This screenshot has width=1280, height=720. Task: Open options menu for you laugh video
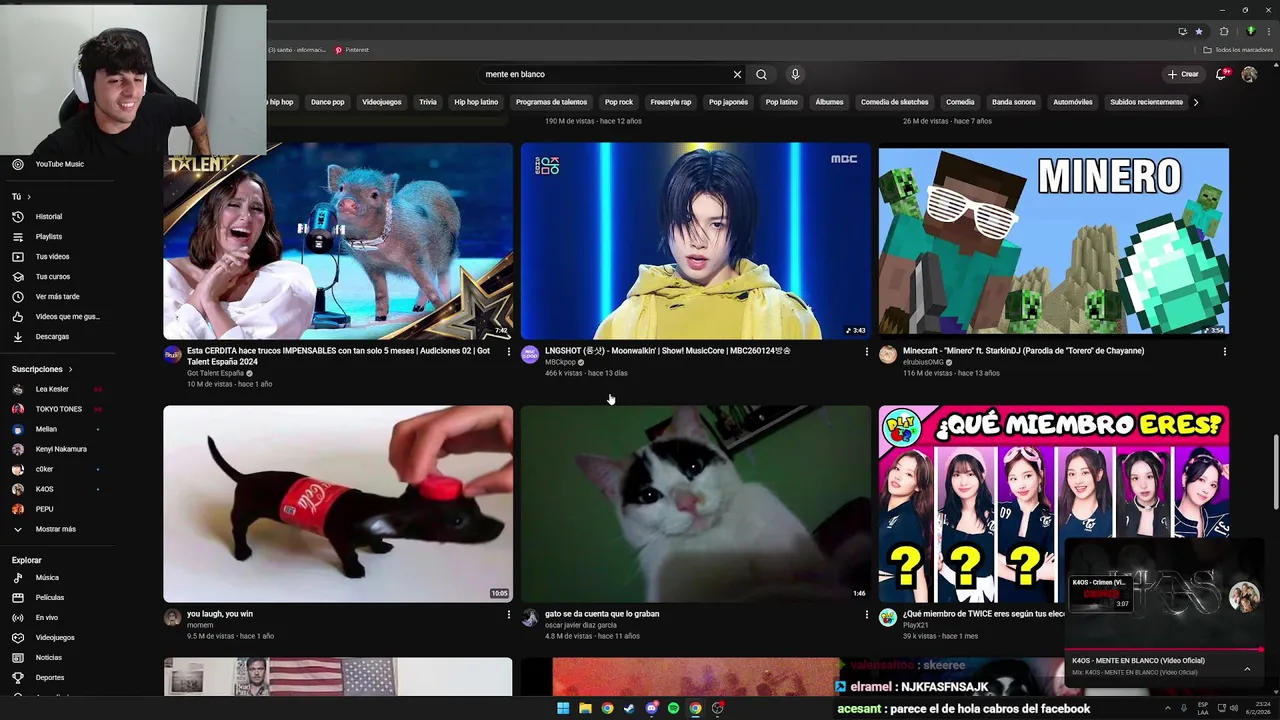point(508,614)
